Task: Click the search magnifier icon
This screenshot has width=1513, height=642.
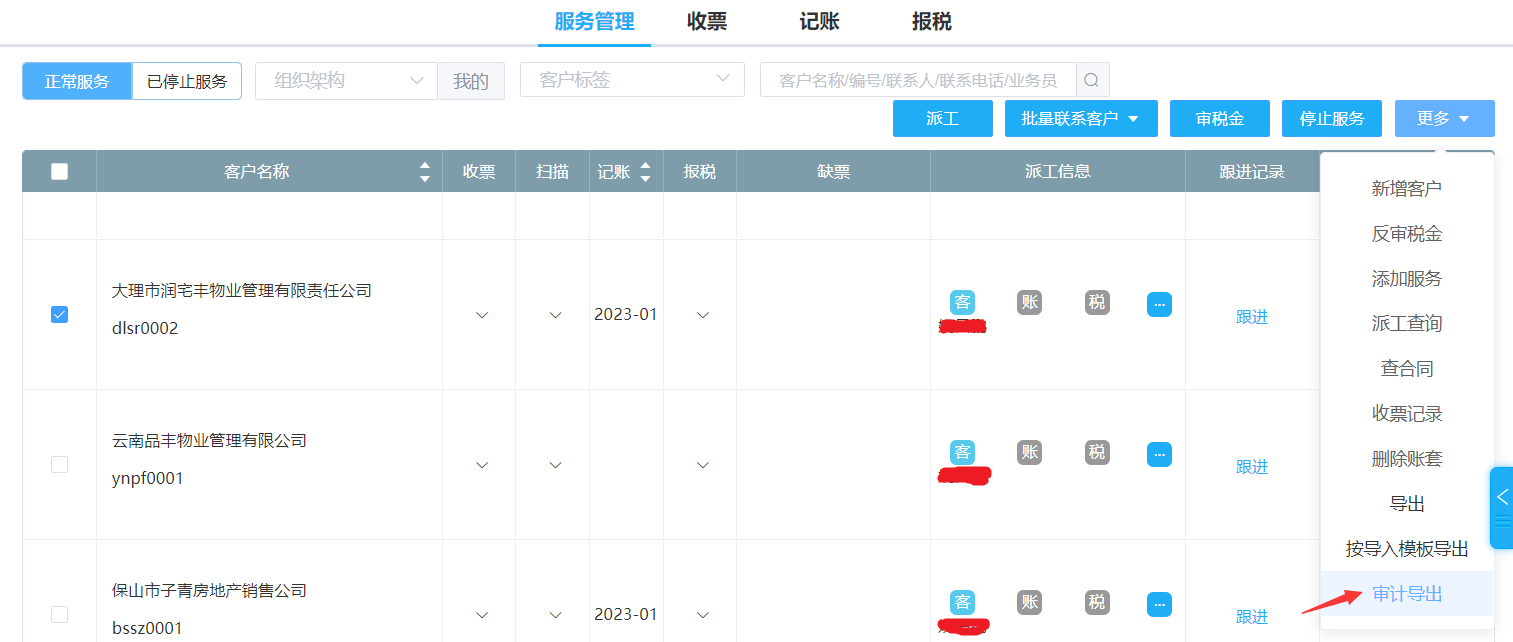Action: [x=1092, y=80]
